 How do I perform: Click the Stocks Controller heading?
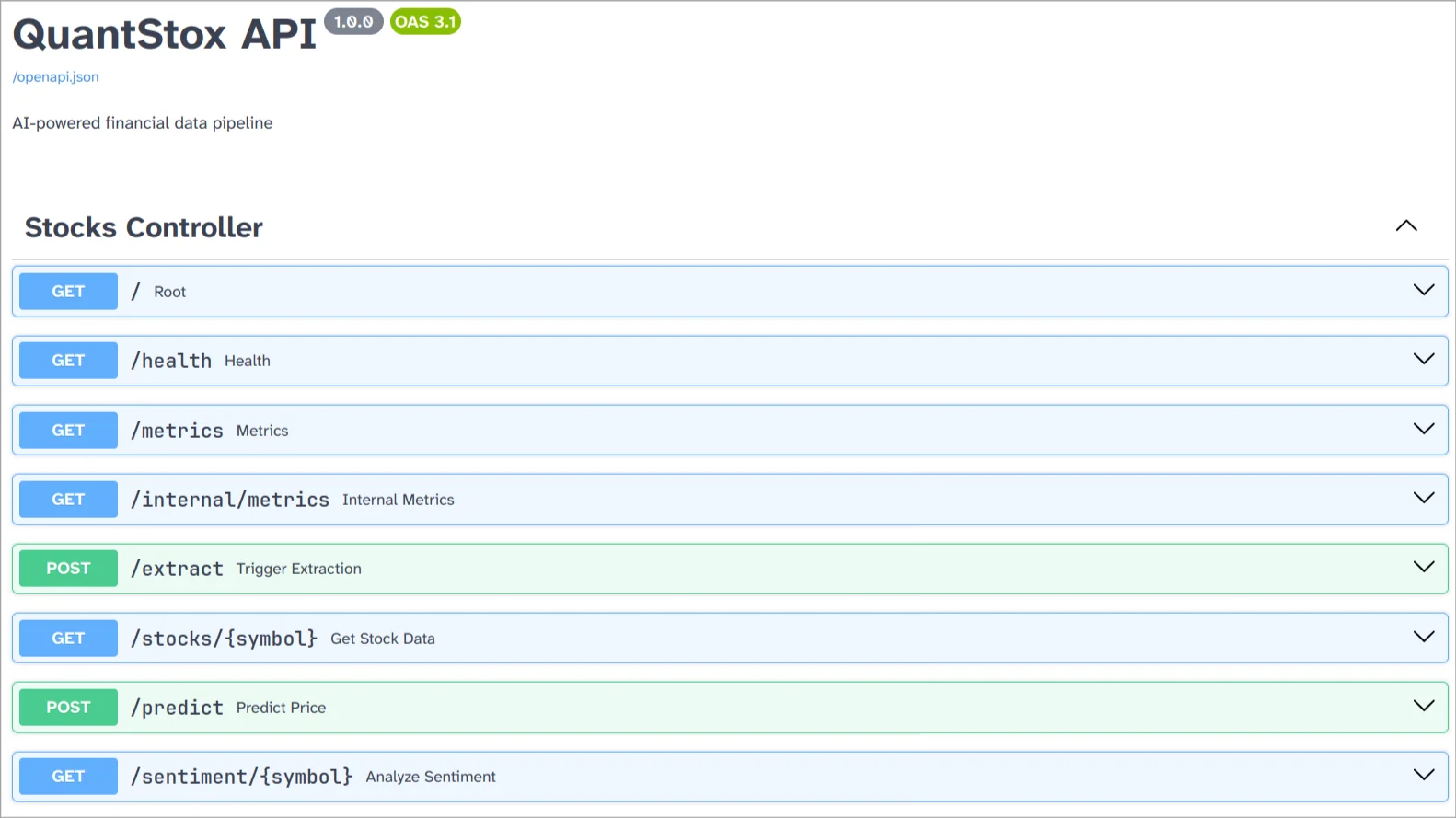144,227
